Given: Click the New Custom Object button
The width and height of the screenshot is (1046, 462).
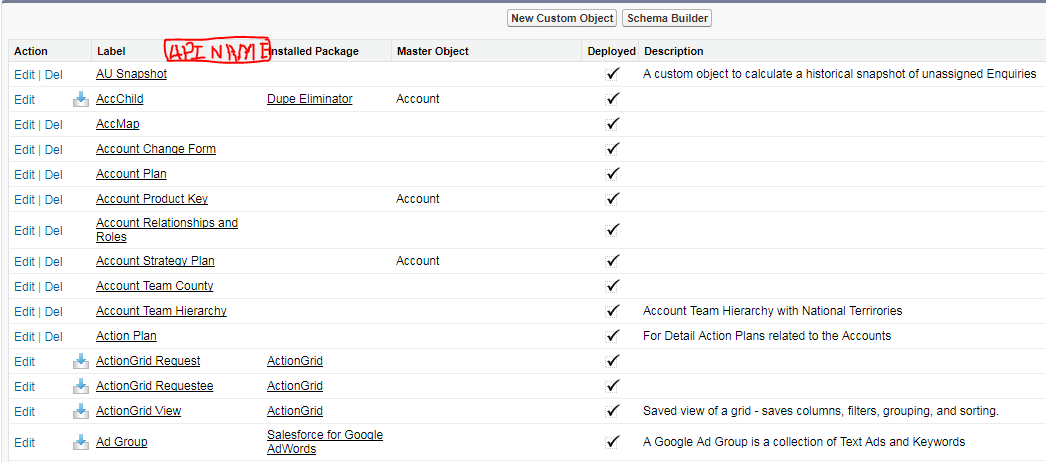Looking at the screenshot, I should 562,19.
